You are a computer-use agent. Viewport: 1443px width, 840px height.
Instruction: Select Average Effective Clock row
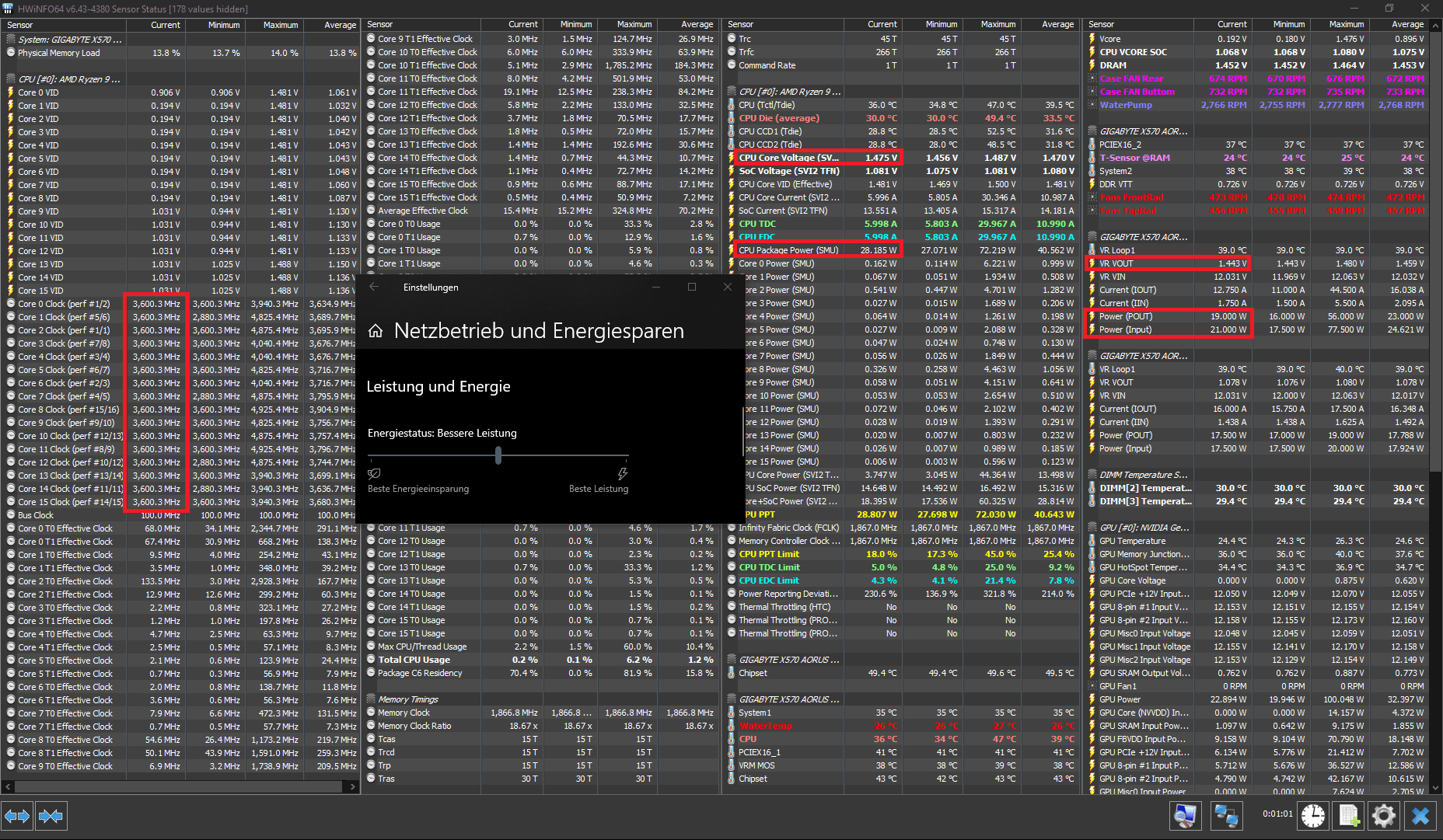pos(540,211)
